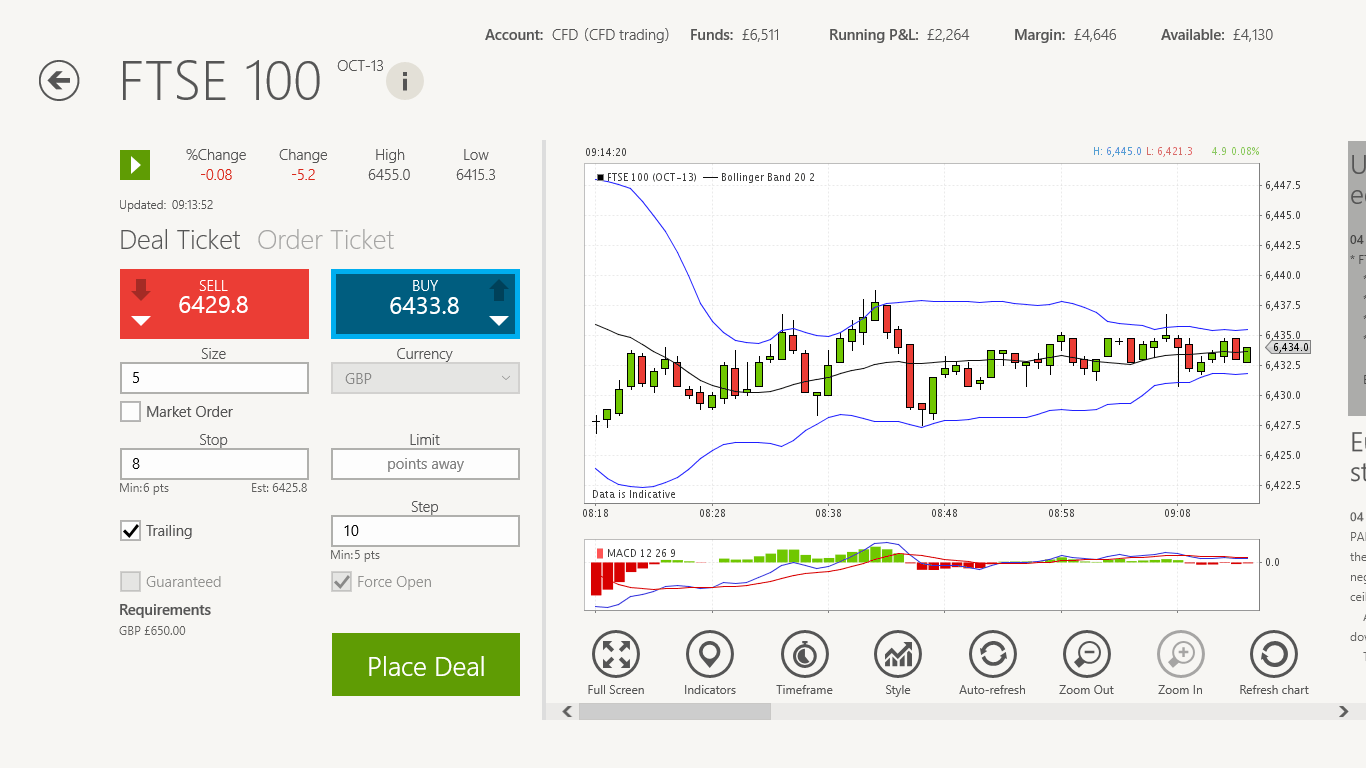Click the green play arrow icon
This screenshot has width=1366, height=768.
(135, 165)
